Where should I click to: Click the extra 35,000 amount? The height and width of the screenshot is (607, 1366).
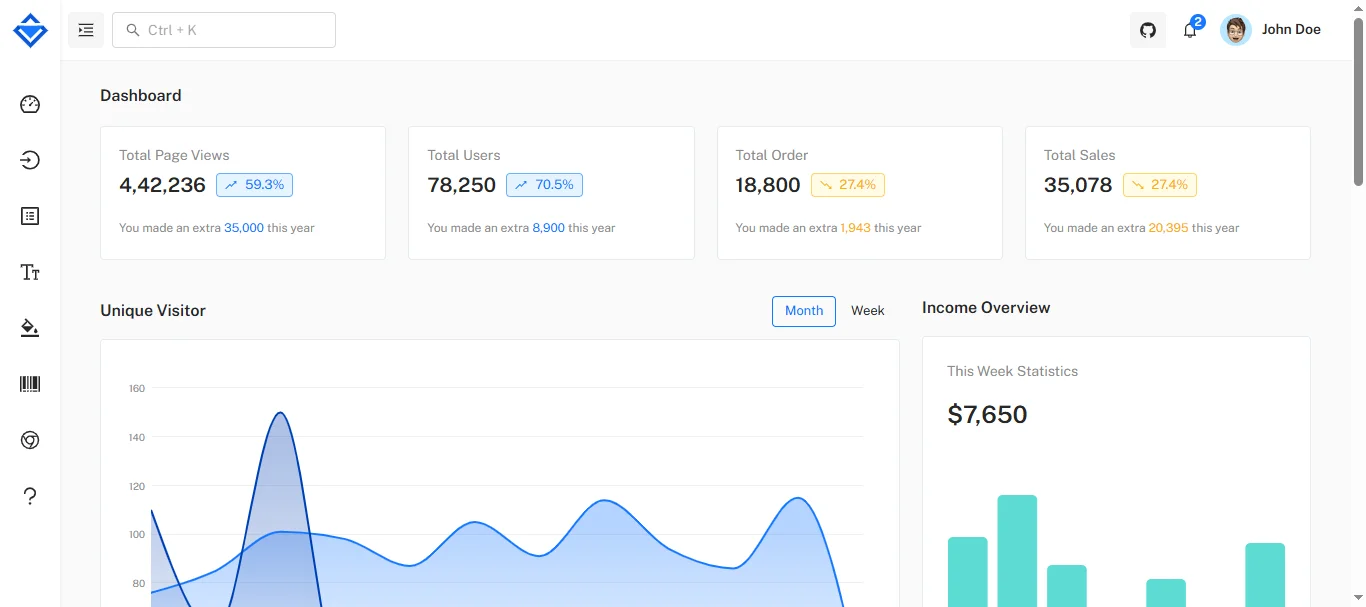tap(244, 228)
